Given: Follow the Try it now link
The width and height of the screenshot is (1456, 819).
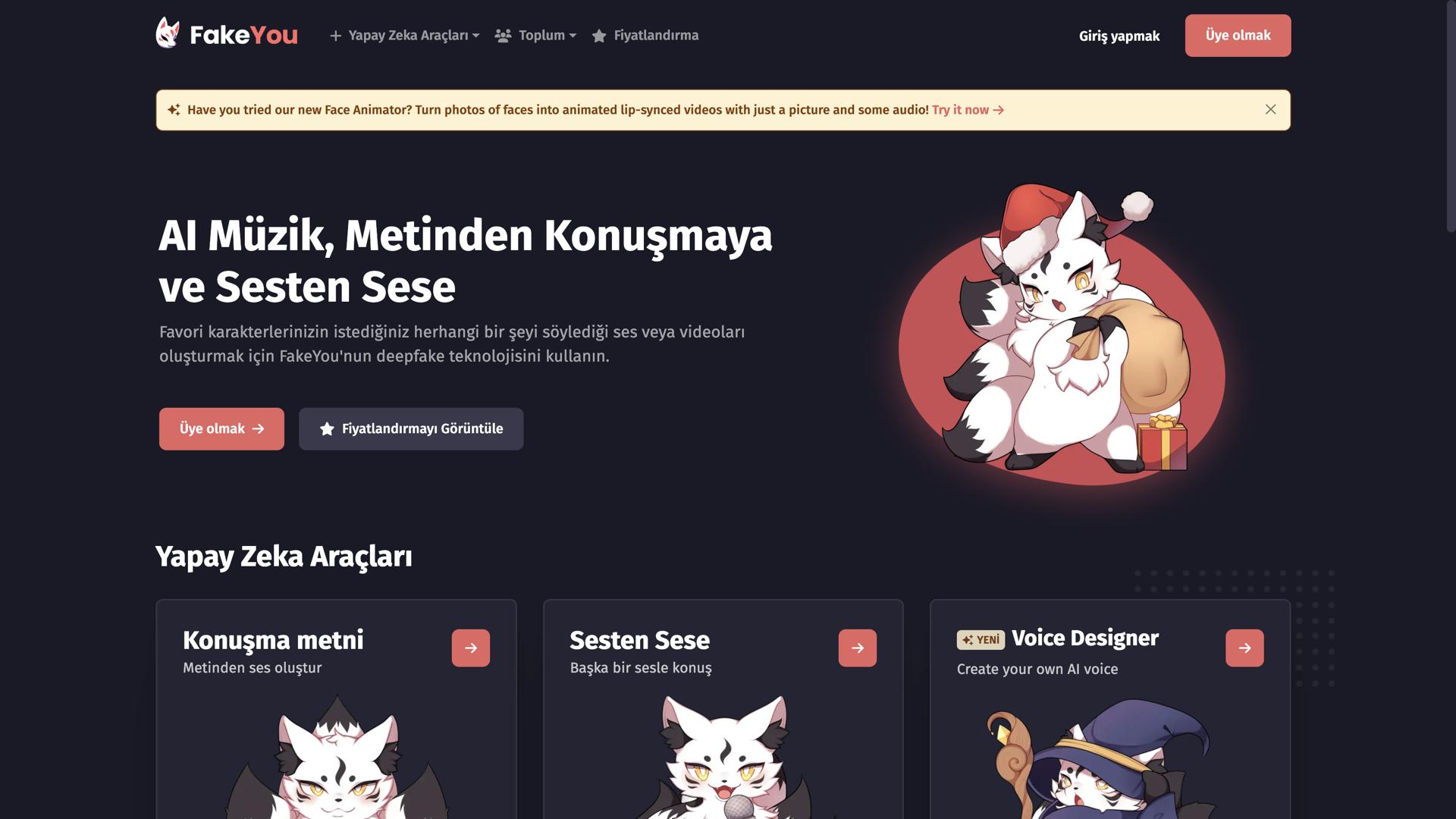Looking at the screenshot, I should click(968, 110).
